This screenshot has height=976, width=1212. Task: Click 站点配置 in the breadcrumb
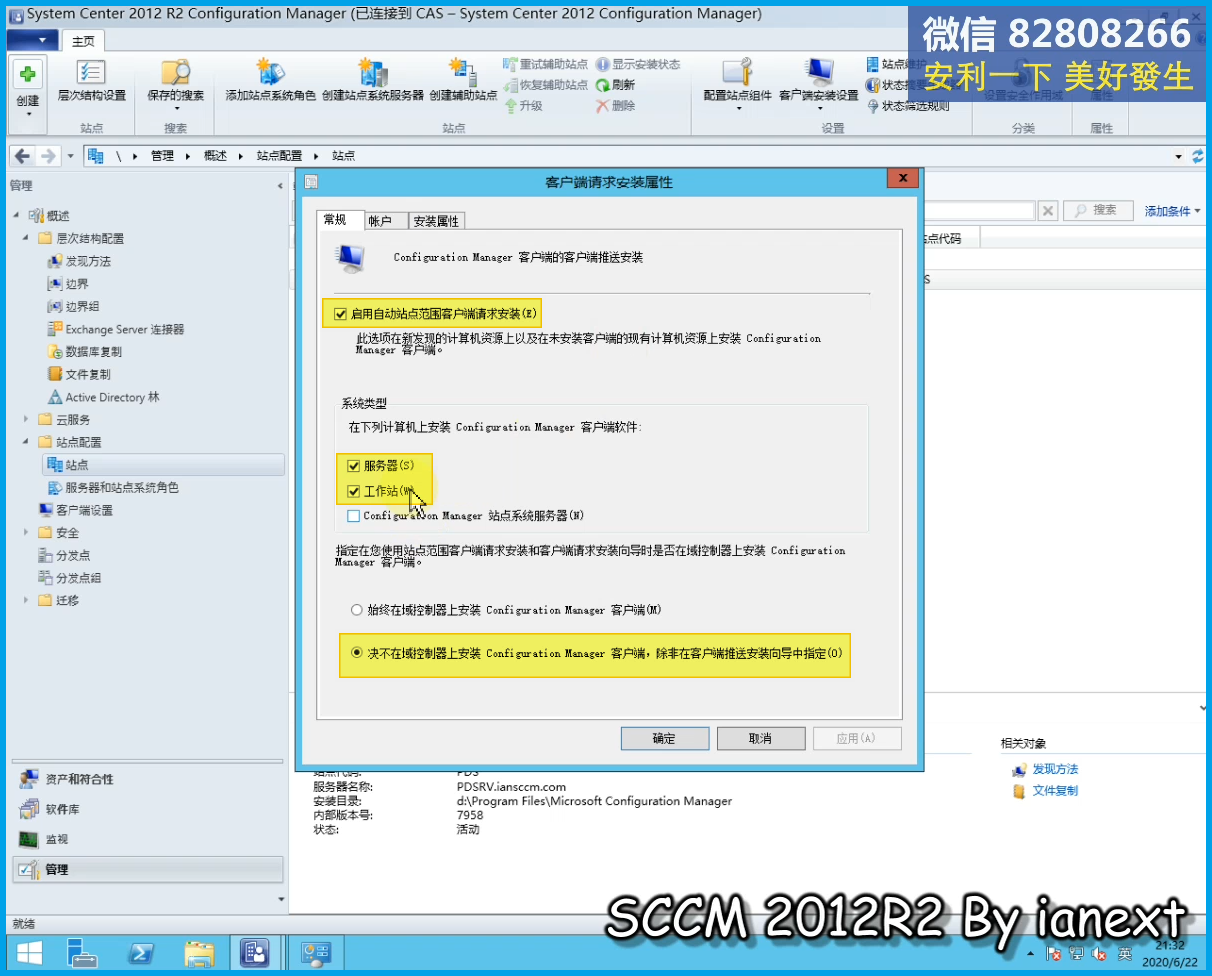click(279, 156)
